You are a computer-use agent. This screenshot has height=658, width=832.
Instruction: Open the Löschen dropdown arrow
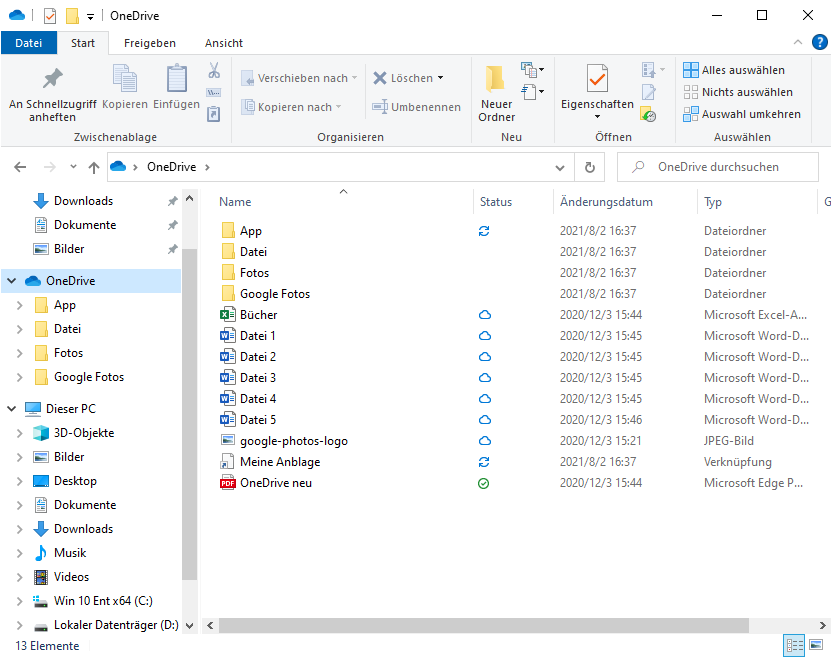tap(440, 78)
